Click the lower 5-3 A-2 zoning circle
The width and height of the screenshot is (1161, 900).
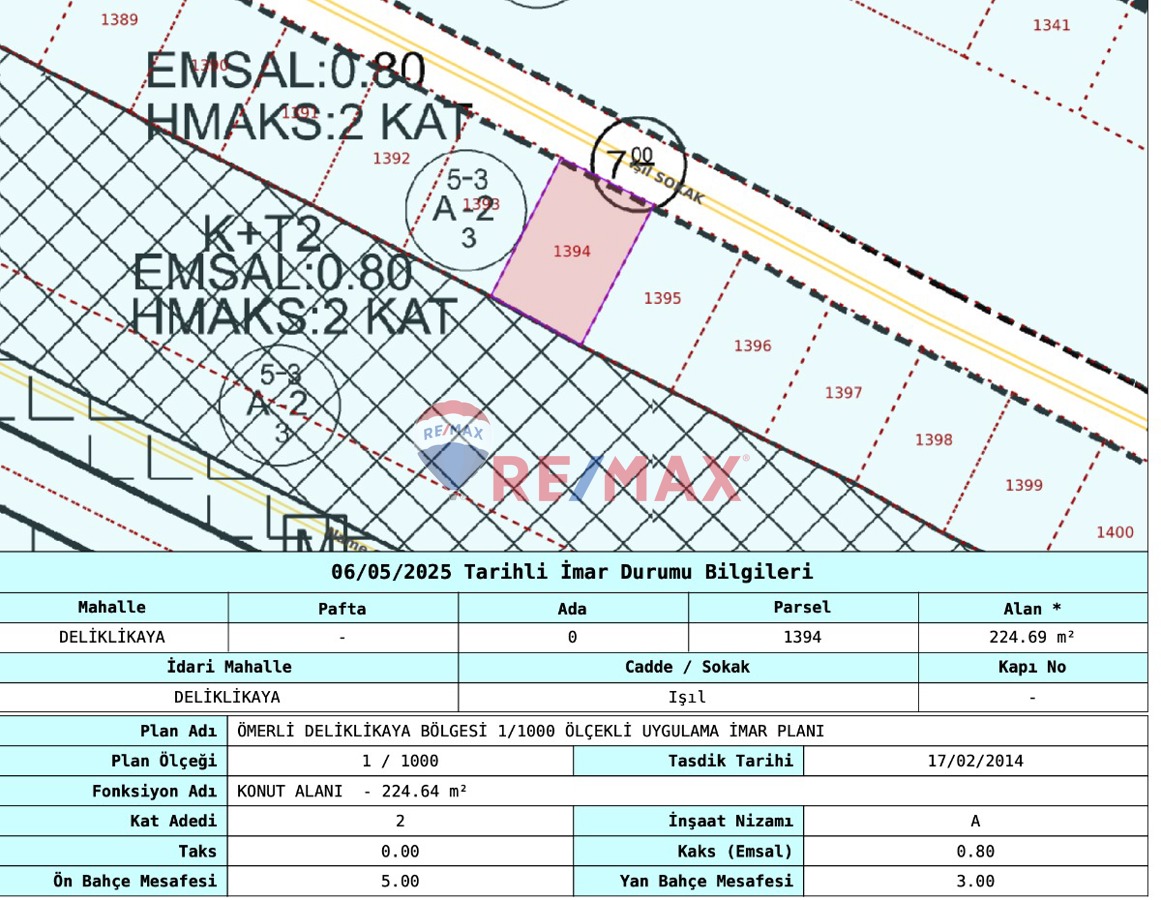279,404
